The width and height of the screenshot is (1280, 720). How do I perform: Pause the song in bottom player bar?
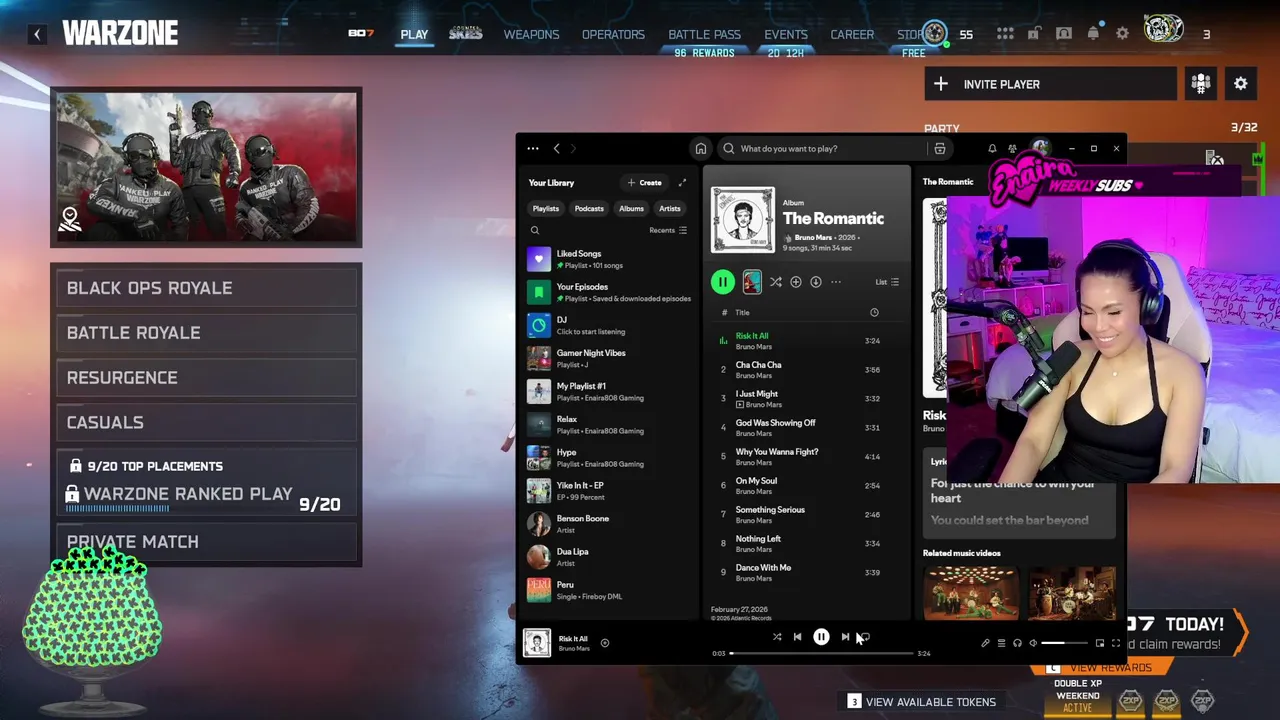(821, 636)
